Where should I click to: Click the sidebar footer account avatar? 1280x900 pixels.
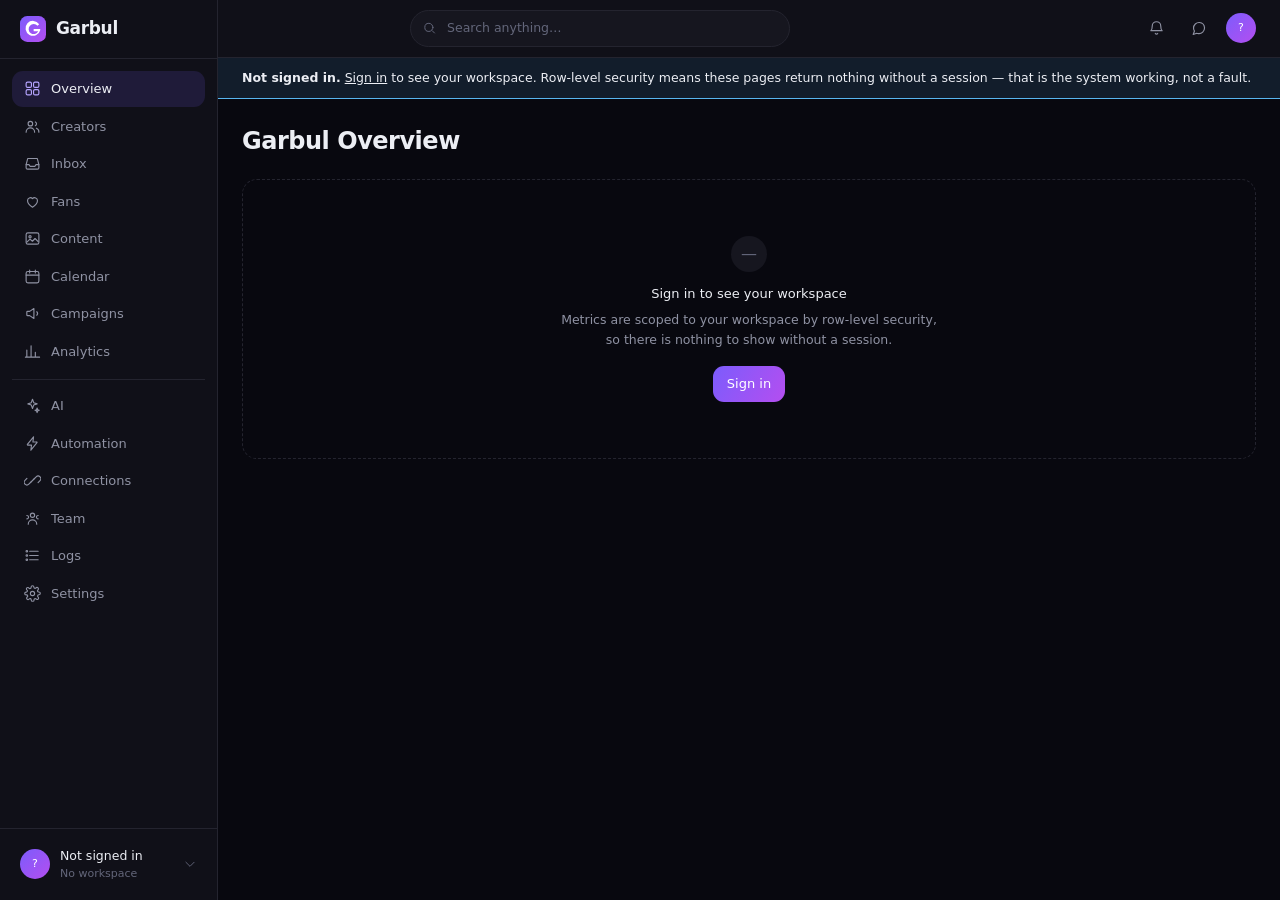click(x=35, y=864)
